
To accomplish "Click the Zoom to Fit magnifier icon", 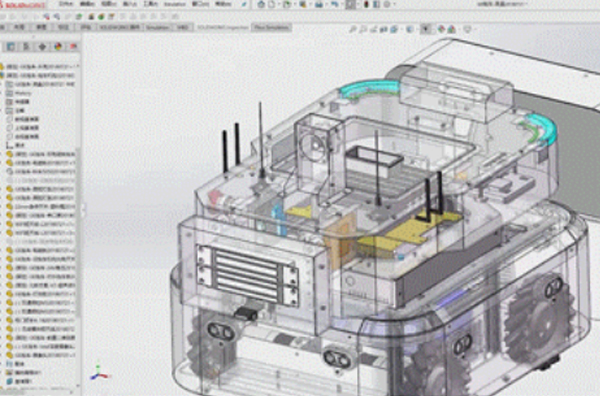I will click(353, 29).
